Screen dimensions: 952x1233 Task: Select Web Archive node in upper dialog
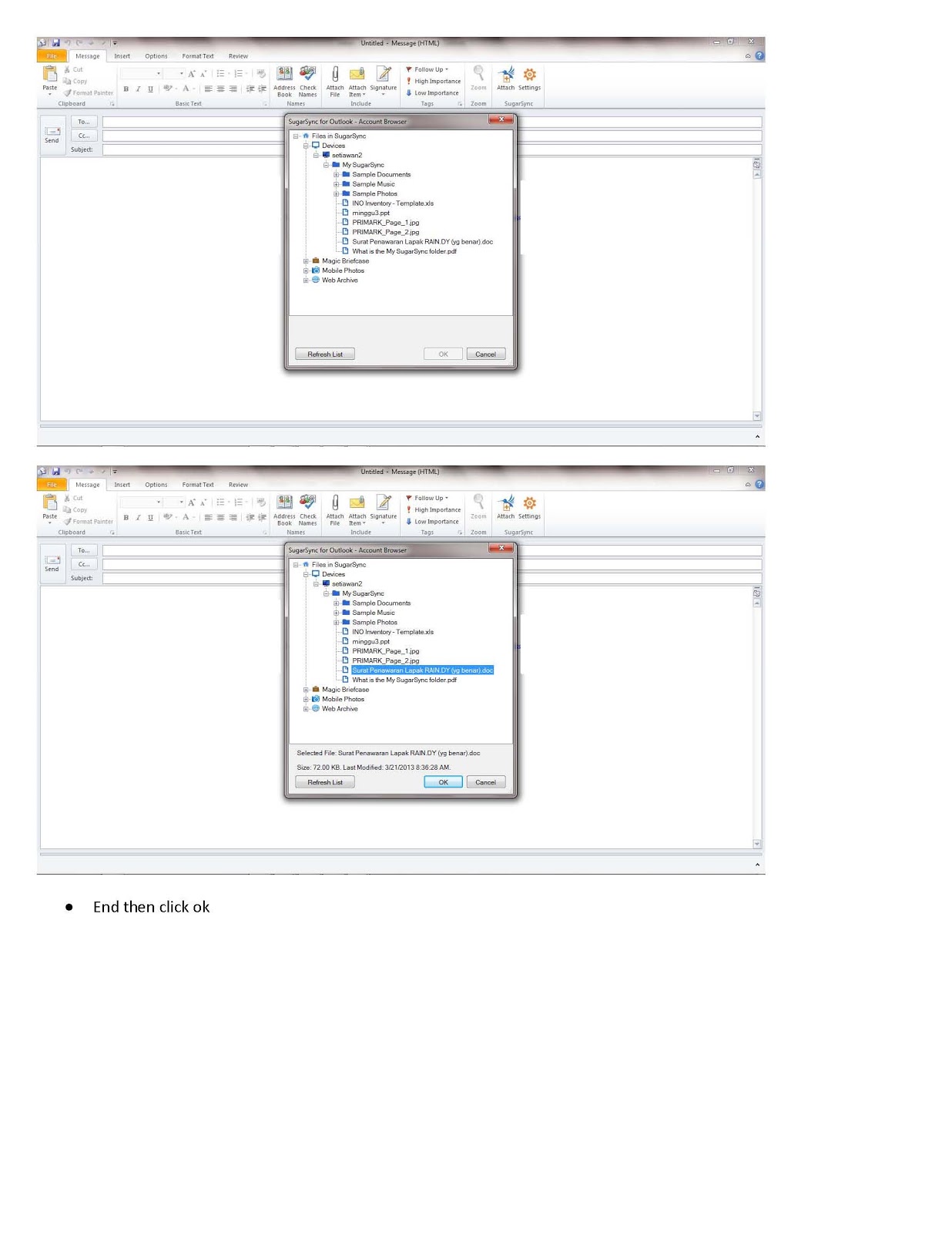(x=340, y=281)
